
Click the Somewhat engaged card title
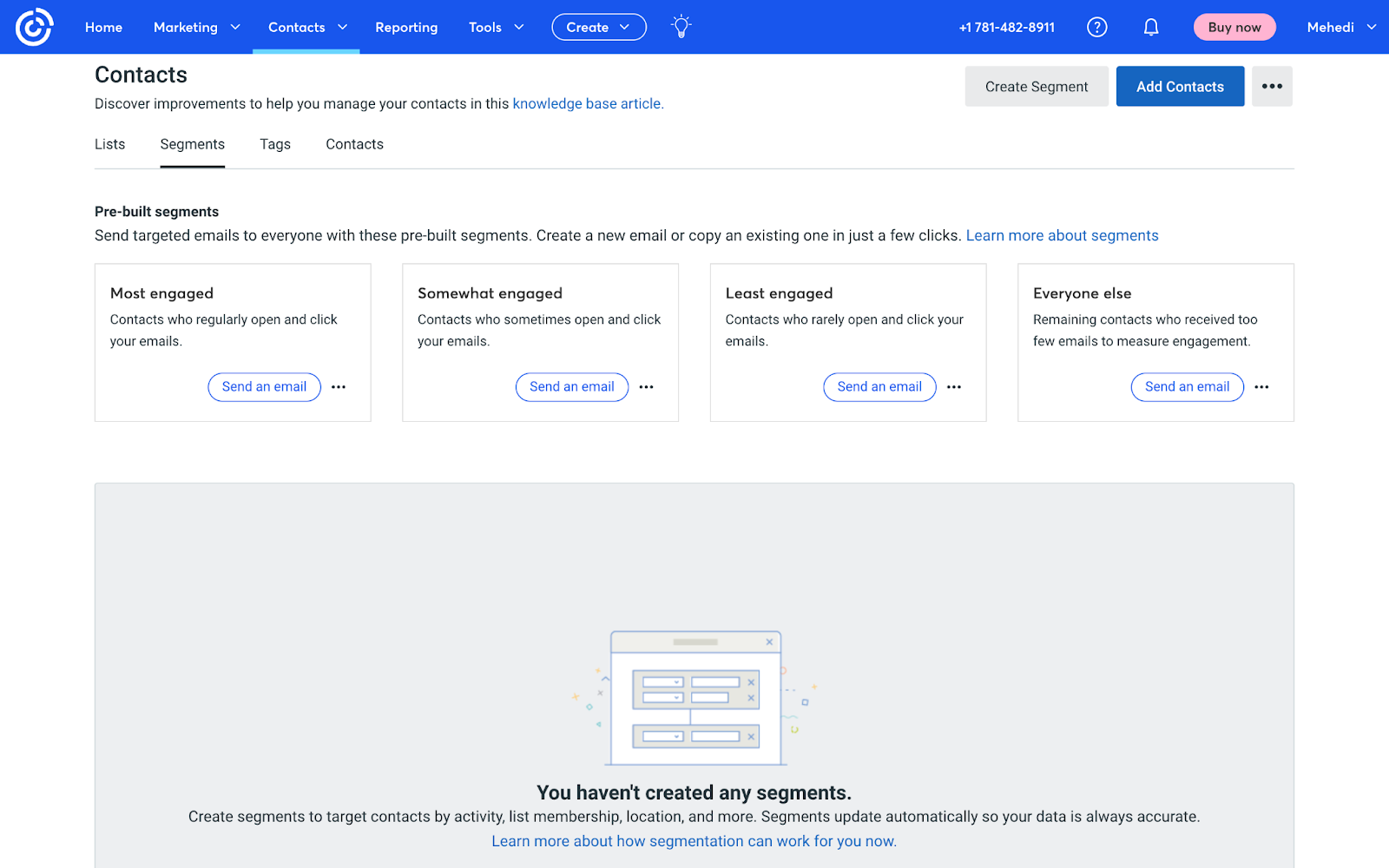490,293
